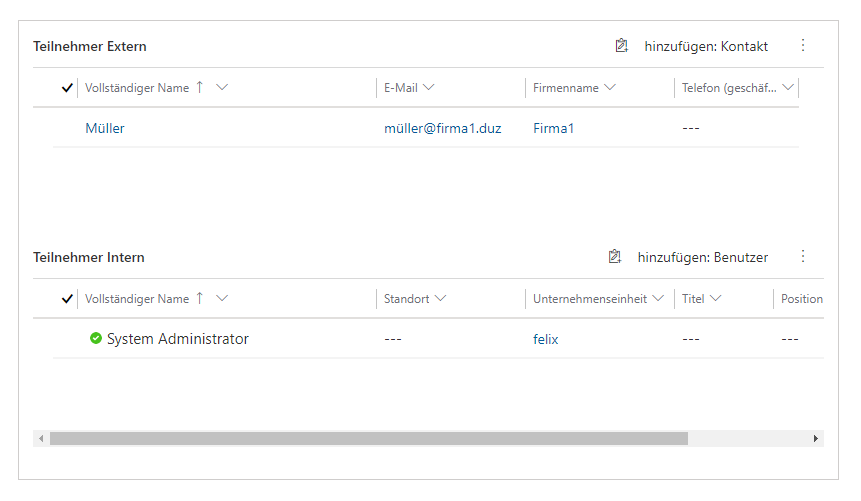The width and height of the screenshot is (861, 501).
Task: Click sort arrow in Intern Vollständiger Name column
Action: (x=200, y=298)
